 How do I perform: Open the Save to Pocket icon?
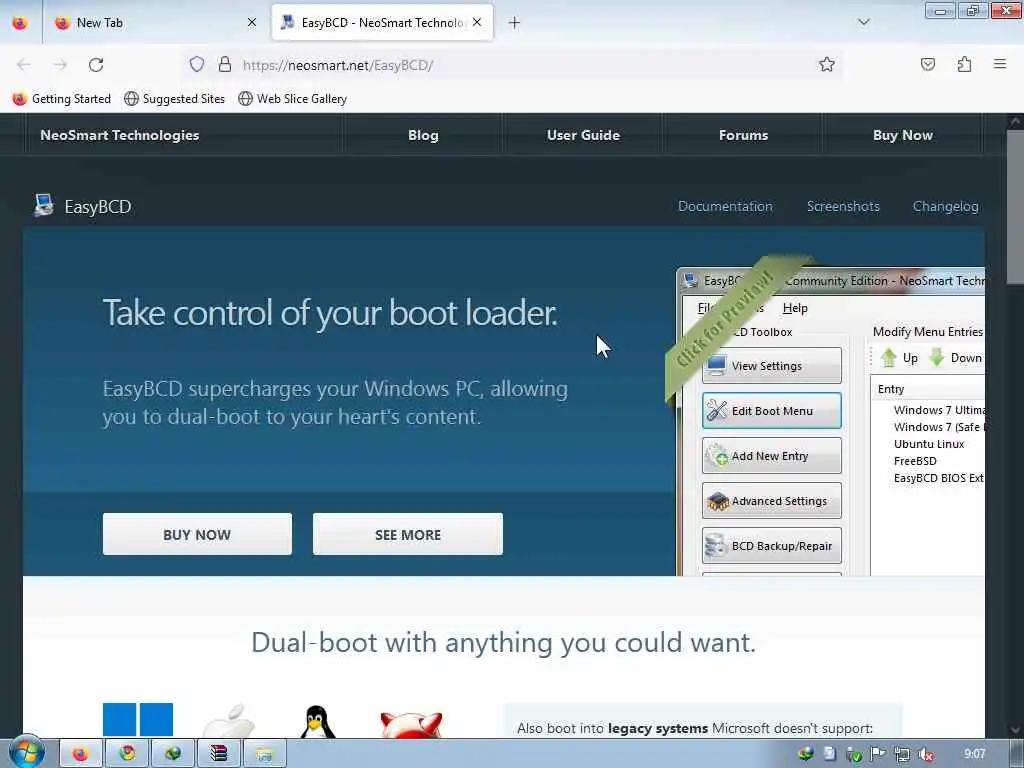tap(927, 64)
